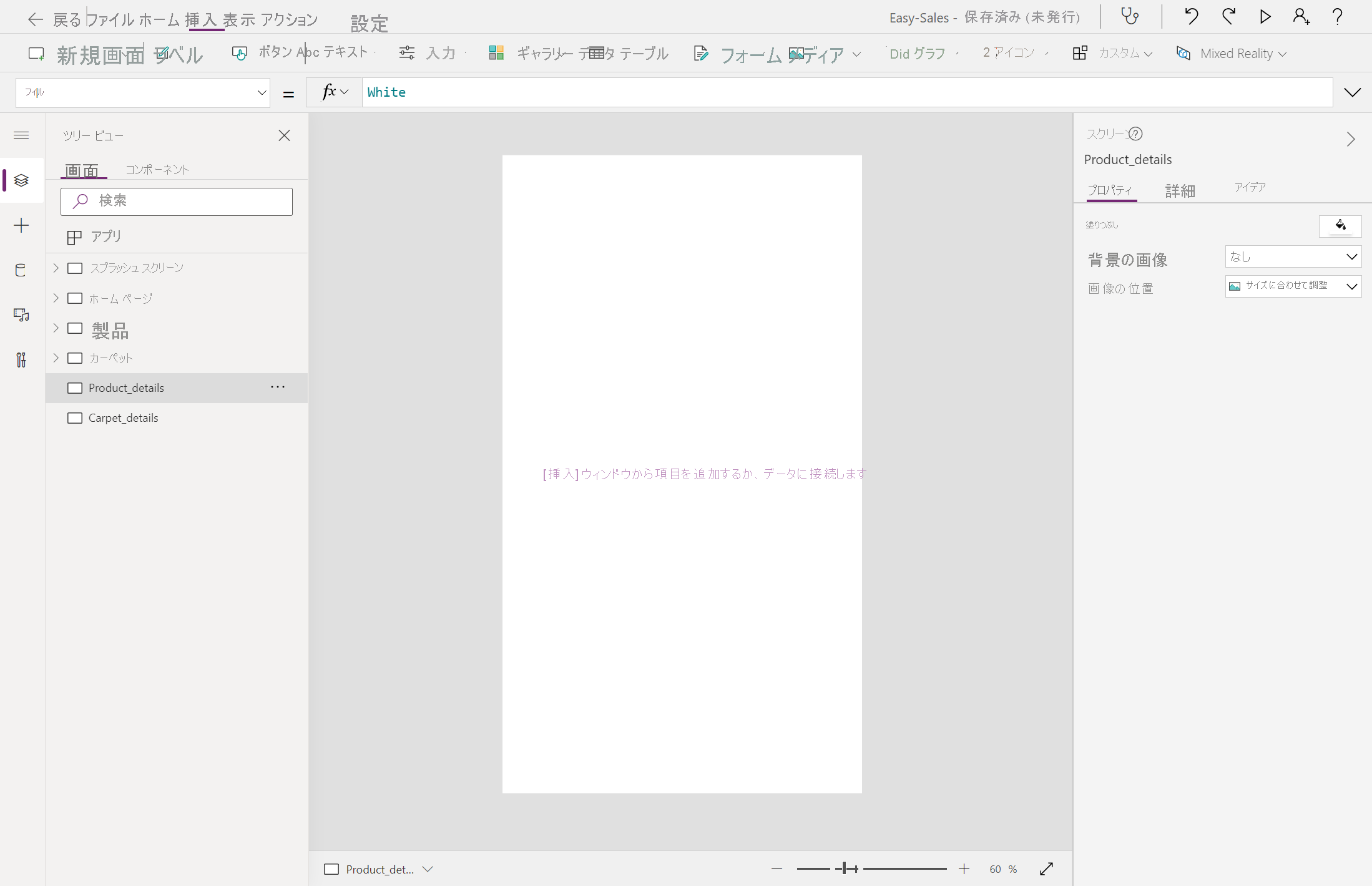
Task: Open the image position dropdown
Action: [x=1293, y=286]
